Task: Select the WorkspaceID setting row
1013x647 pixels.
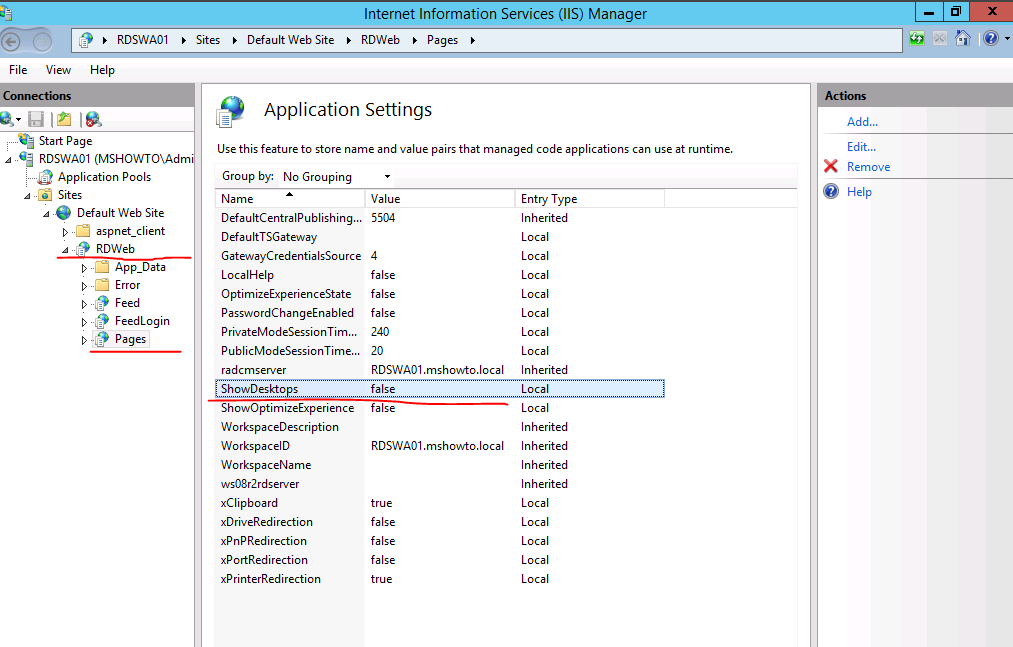Action: click(x=439, y=446)
